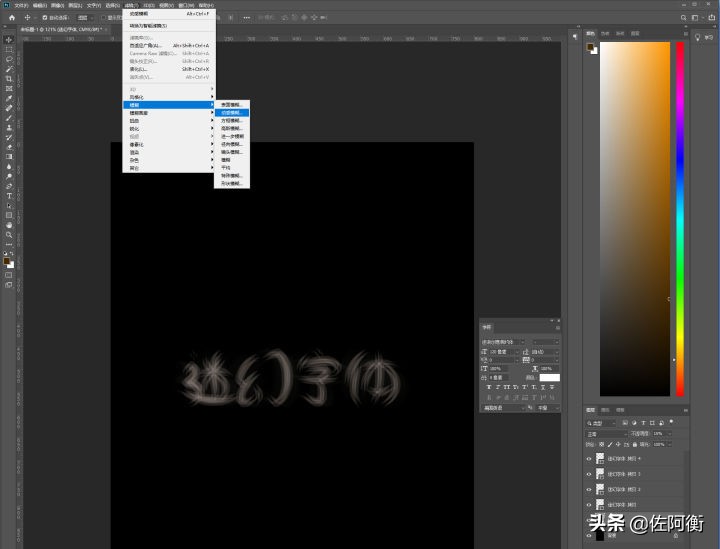Viewport: 720px width, 549px height.
Task: Open the layer blend mode dropdown
Action: (x=605, y=434)
